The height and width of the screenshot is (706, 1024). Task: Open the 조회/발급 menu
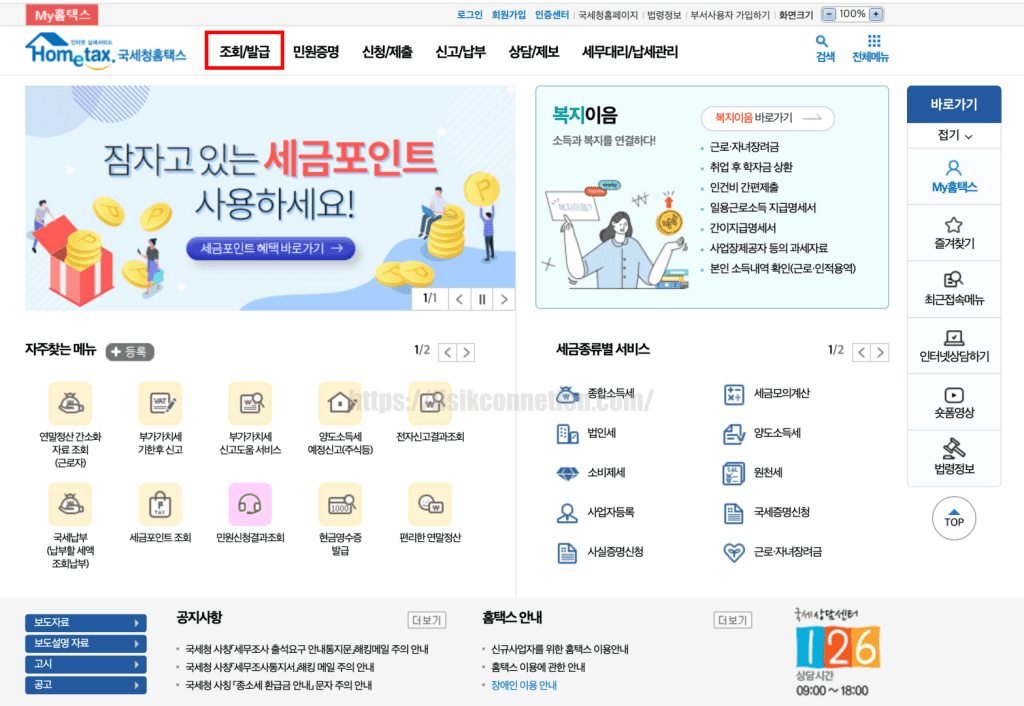(x=244, y=51)
